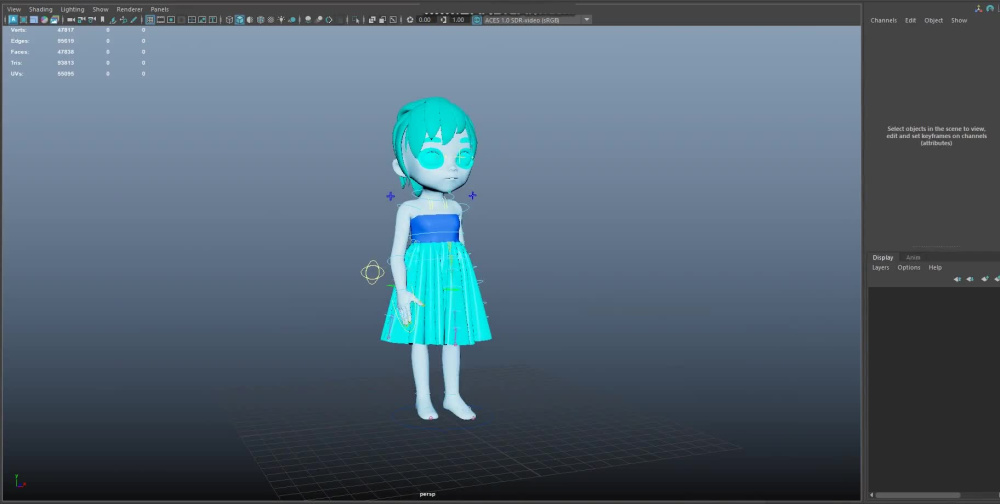Image resolution: width=1000 pixels, height=504 pixels.
Task: Click the third viewport panel toolbar icon
Action: [34, 20]
